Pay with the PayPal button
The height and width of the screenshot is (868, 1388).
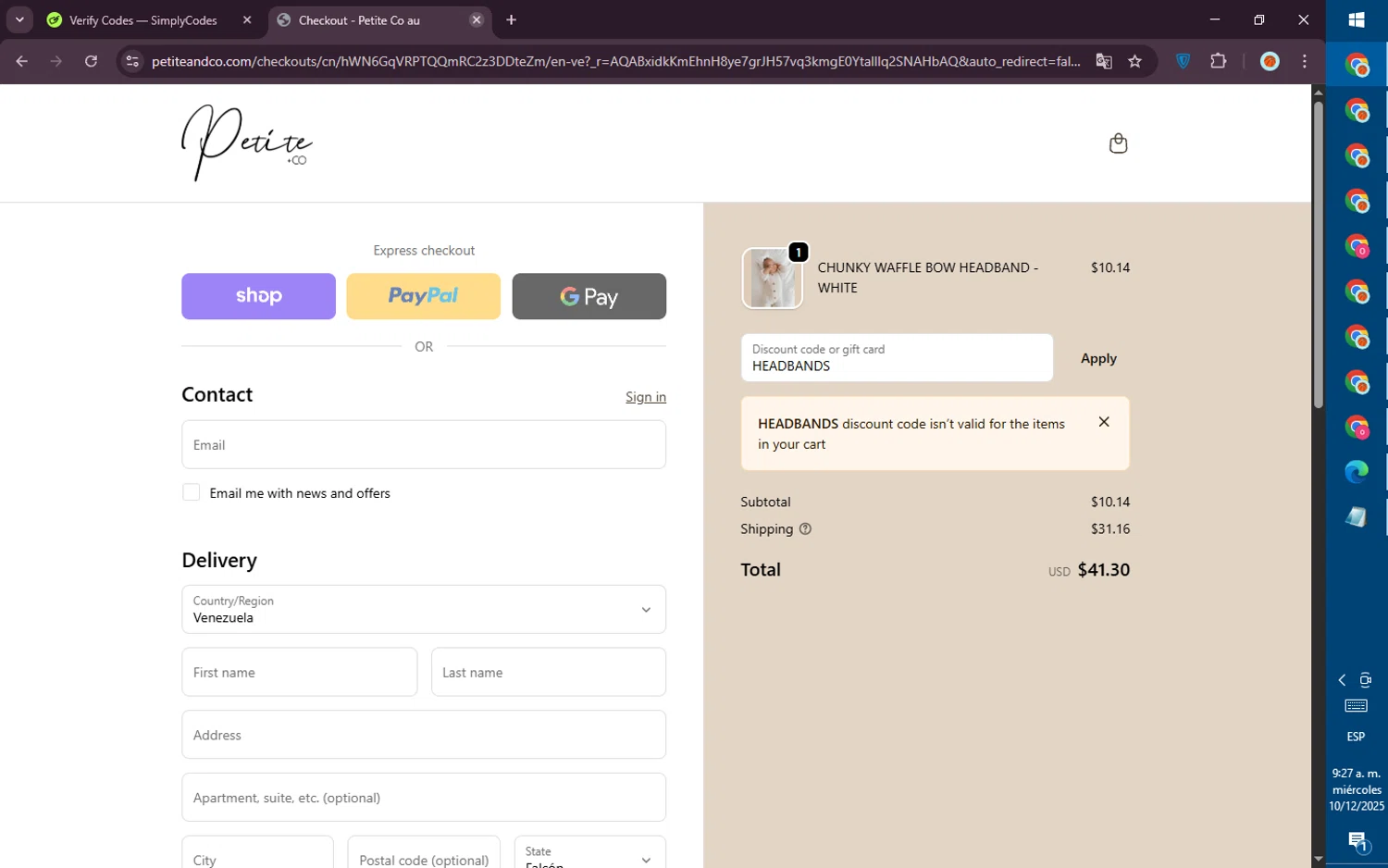(x=423, y=296)
